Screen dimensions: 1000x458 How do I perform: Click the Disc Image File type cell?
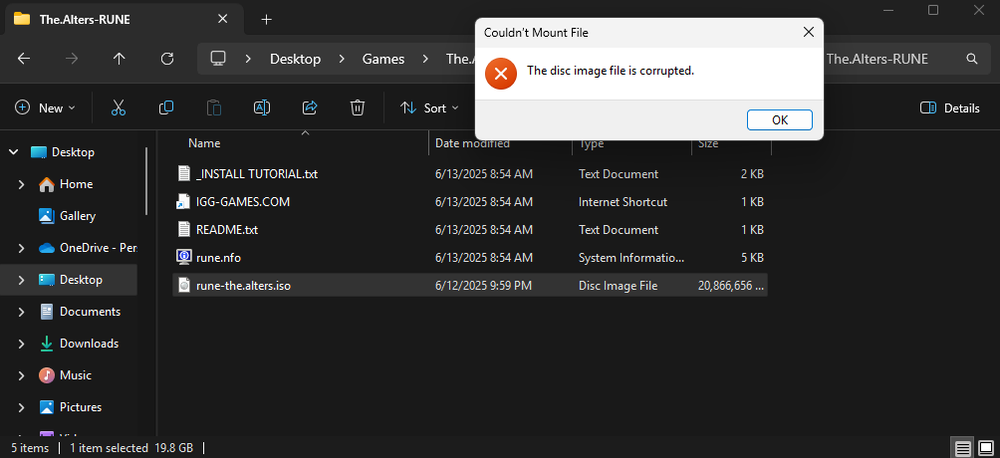click(618, 286)
